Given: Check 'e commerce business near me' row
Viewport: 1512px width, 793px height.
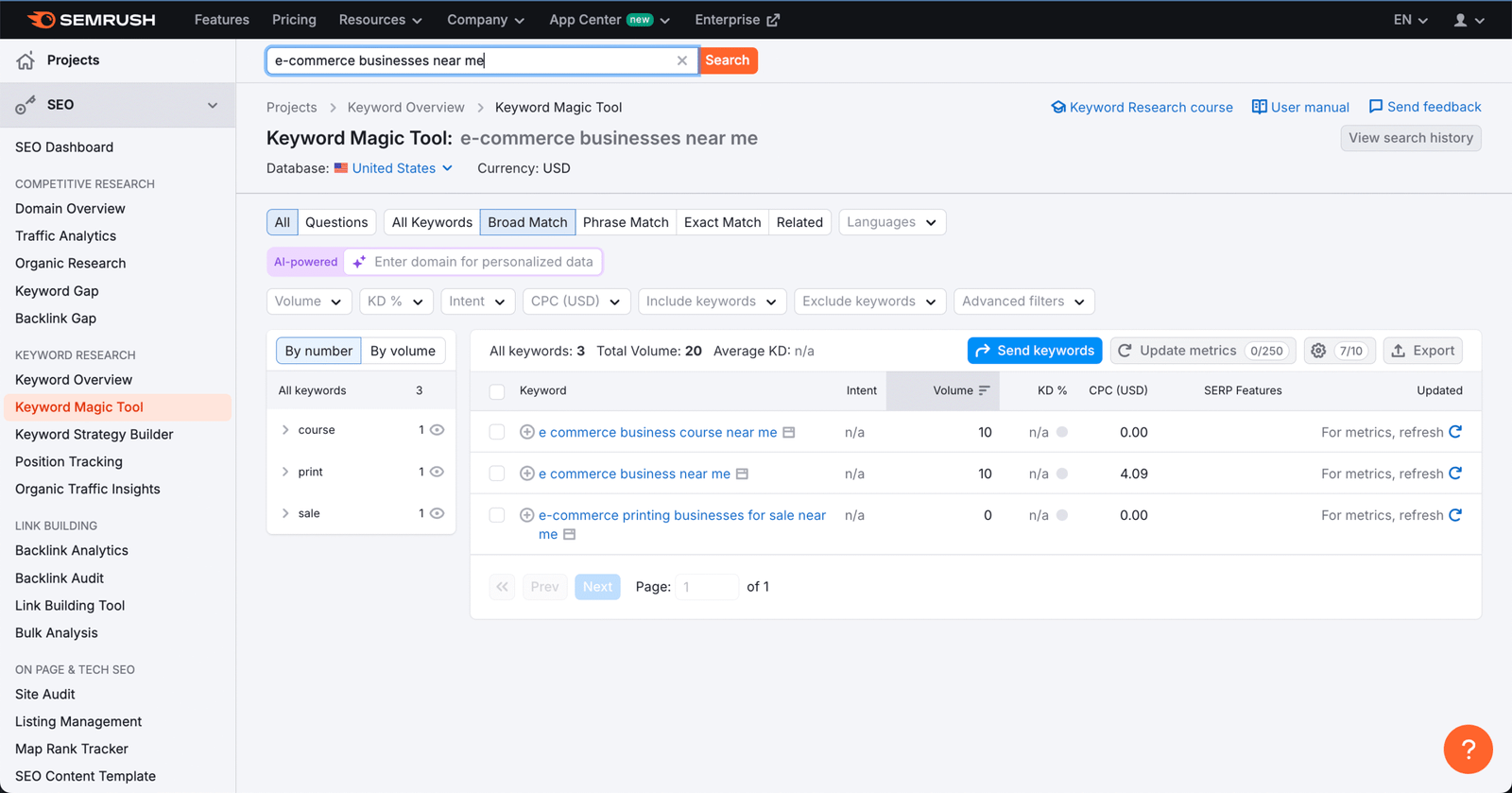Looking at the screenshot, I should coord(497,474).
